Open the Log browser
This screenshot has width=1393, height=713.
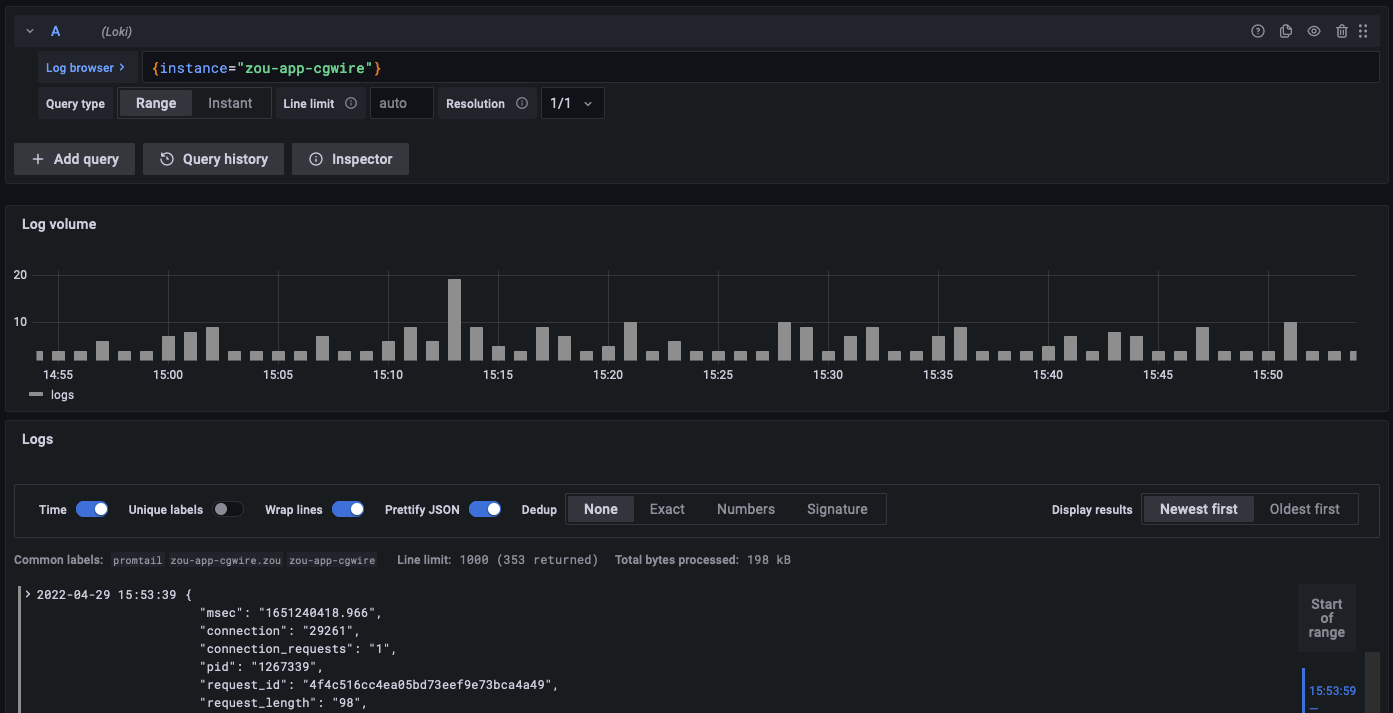[x=86, y=68]
